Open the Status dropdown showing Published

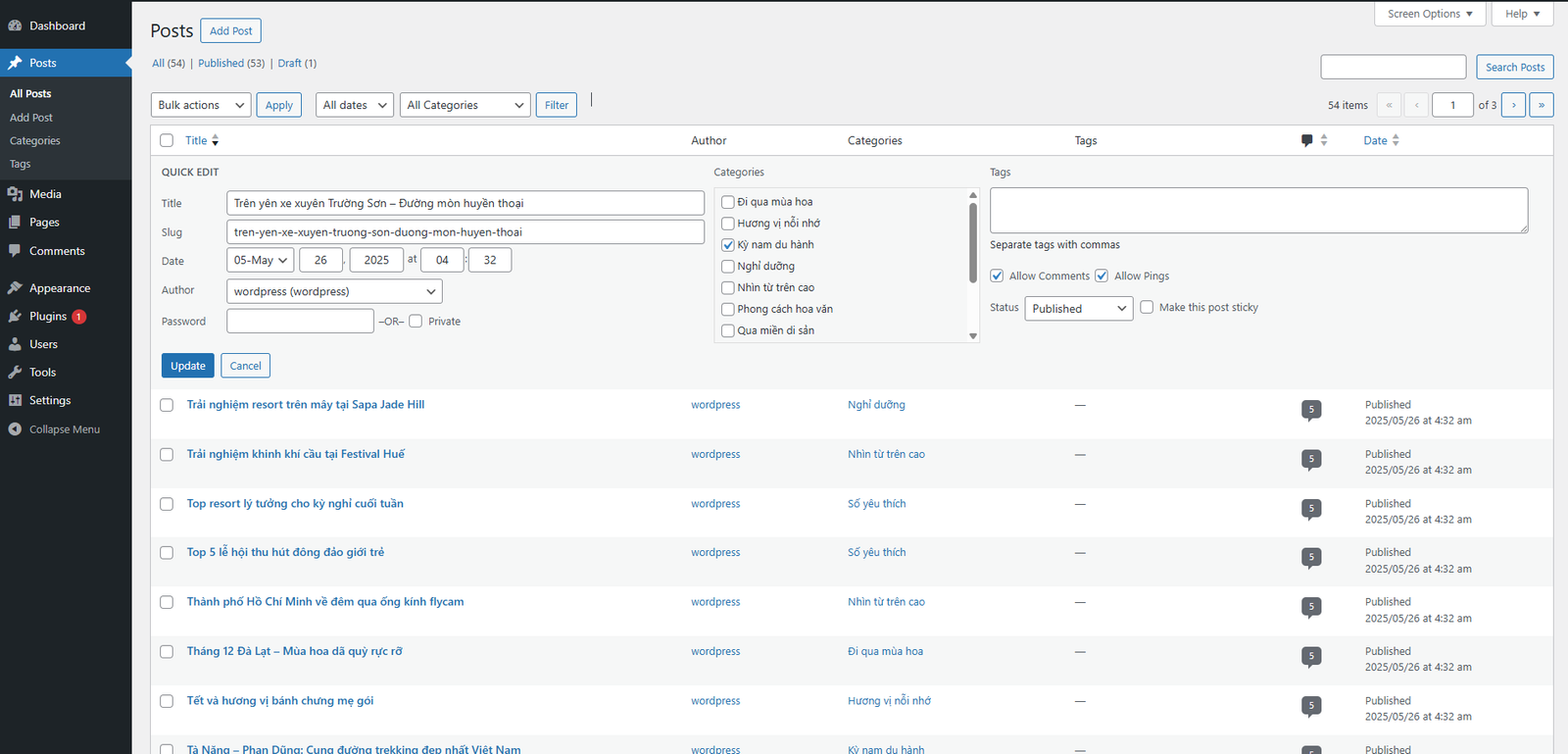coord(1078,309)
